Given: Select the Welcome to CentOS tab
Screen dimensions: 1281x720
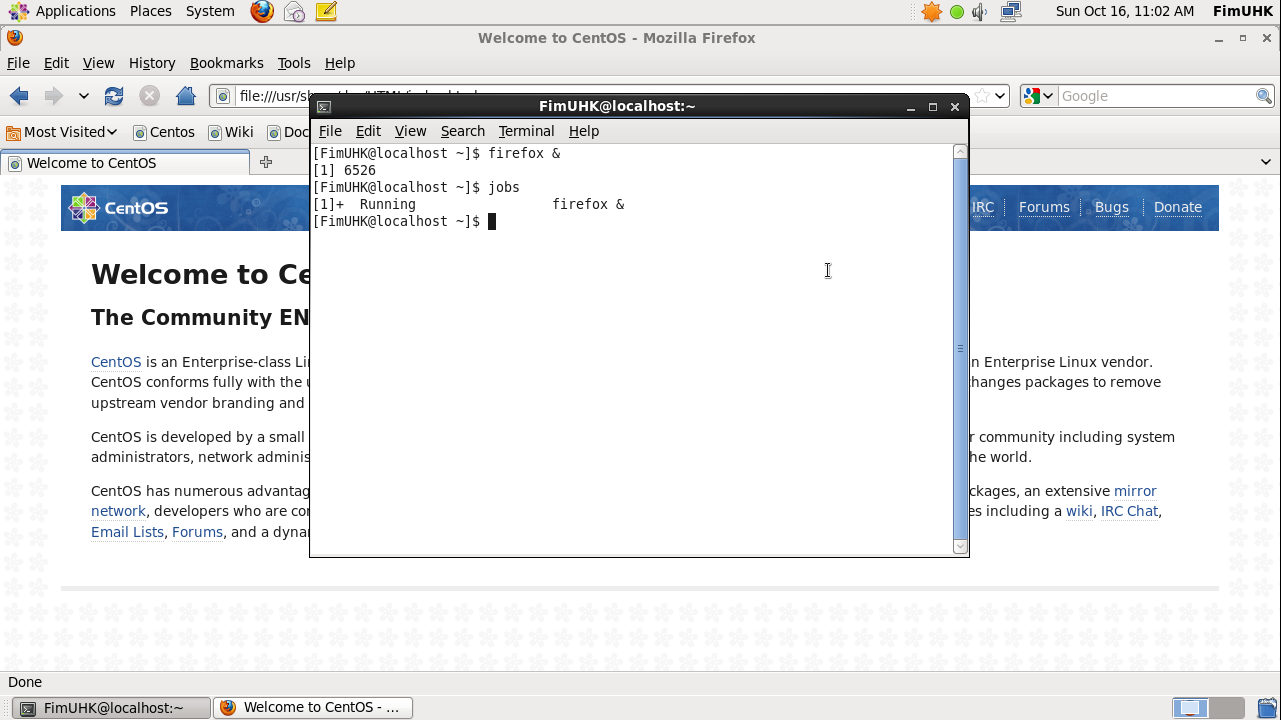Looking at the screenshot, I should tap(125, 163).
